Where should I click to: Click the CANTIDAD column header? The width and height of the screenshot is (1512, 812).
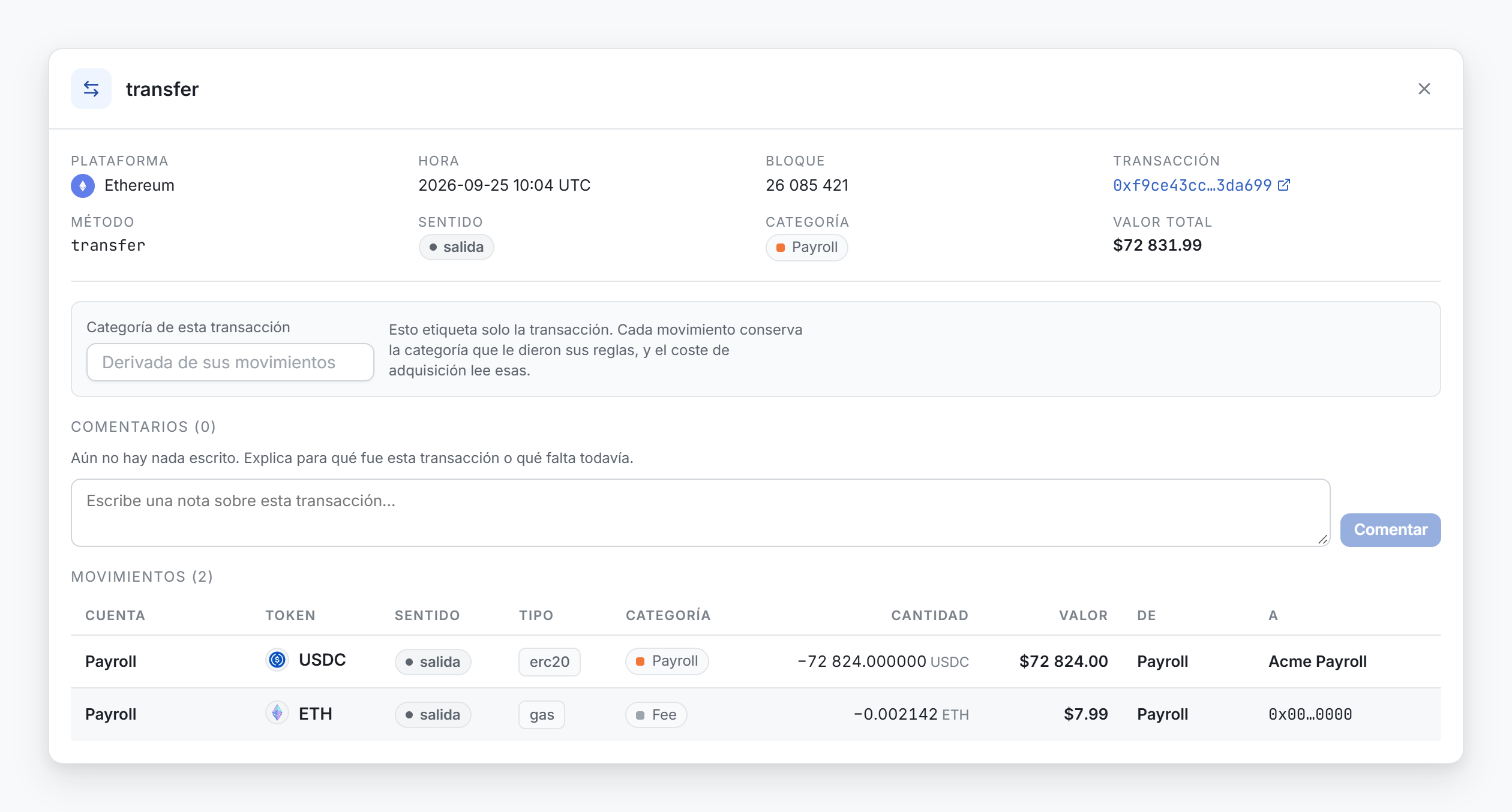pyautogui.click(x=929, y=615)
